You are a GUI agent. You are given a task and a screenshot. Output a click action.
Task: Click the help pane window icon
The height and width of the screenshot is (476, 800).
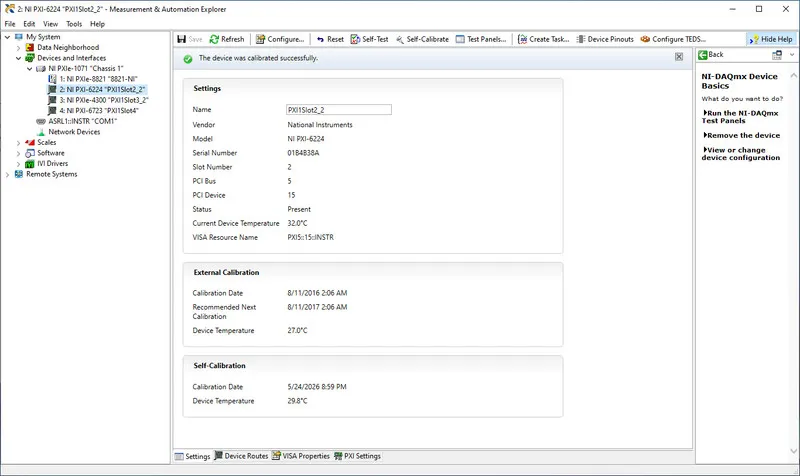click(x=777, y=55)
